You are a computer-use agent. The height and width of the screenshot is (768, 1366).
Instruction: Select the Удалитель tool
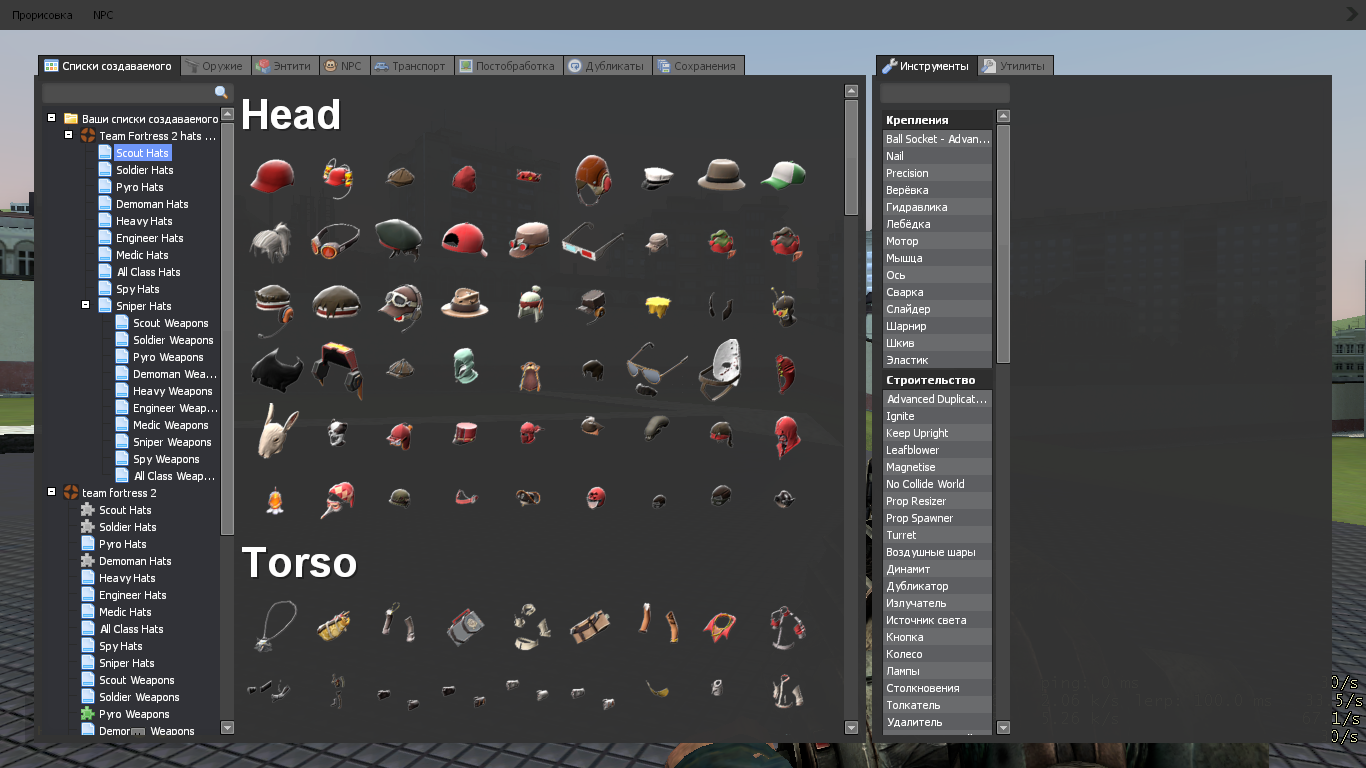(938, 722)
